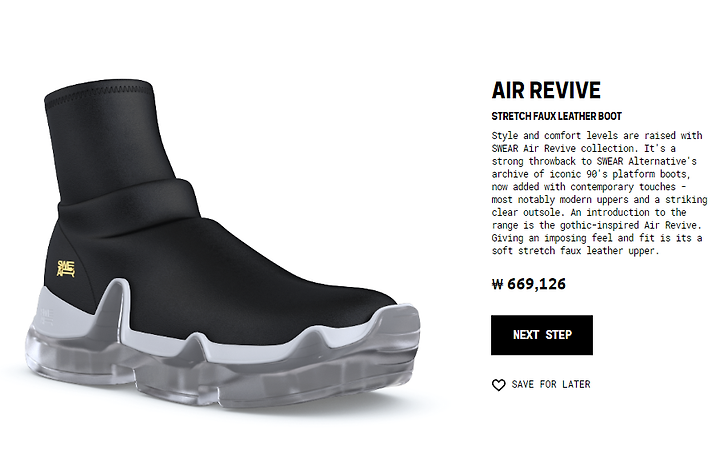This screenshot has height=462, width=720.
Task: Click the Stretch Faux Leather Boot subtitle
Action: [x=557, y=116]
